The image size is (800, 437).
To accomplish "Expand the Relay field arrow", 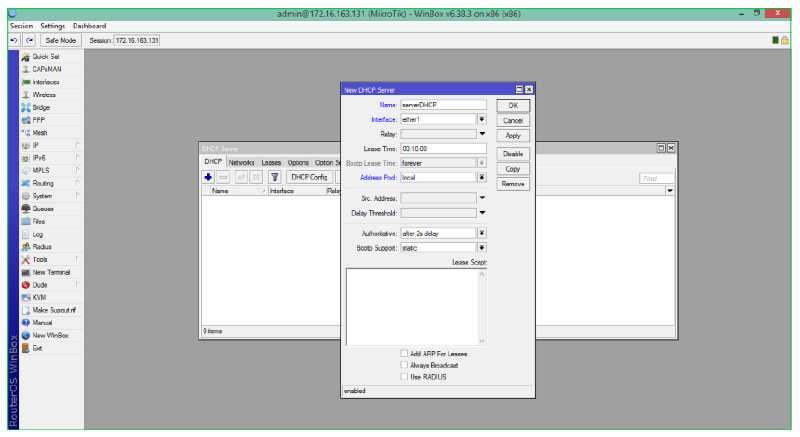I will tap(482, 134).
